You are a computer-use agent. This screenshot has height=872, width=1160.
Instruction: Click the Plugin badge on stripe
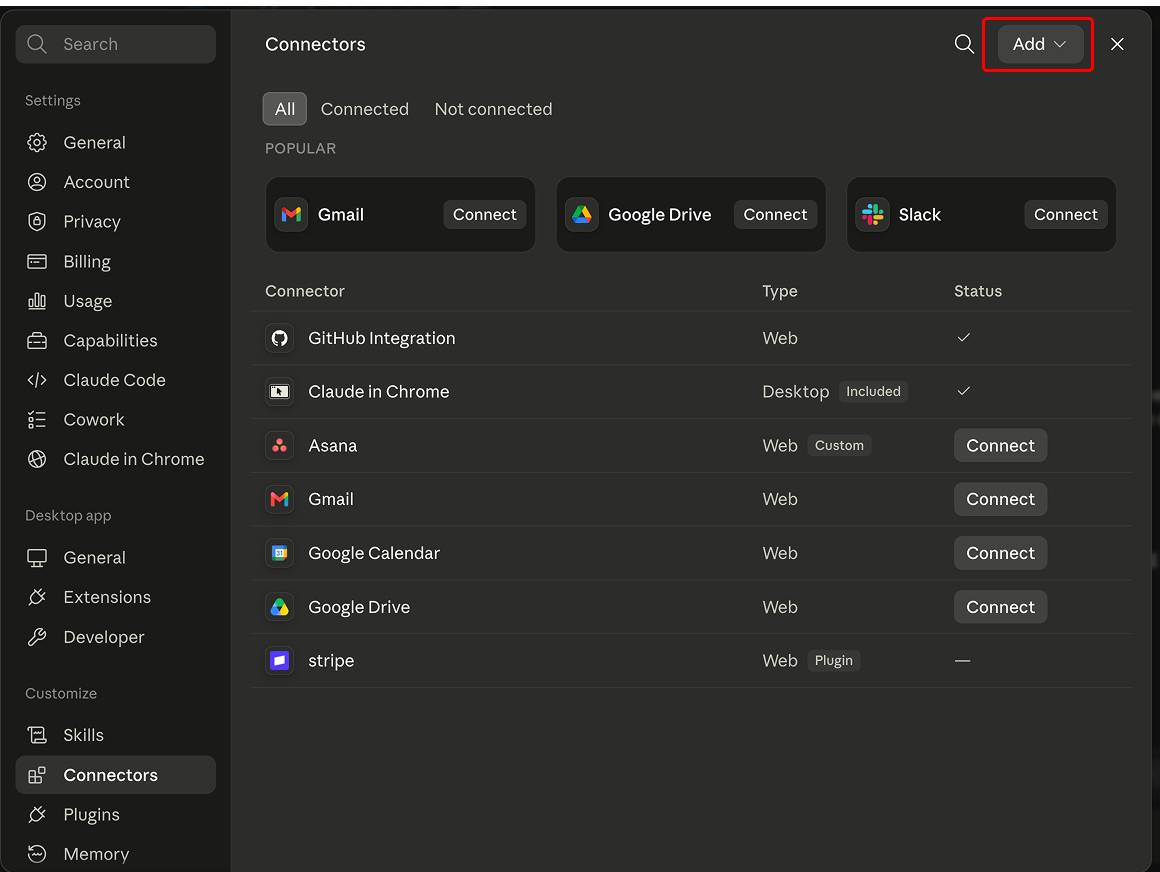834,660
